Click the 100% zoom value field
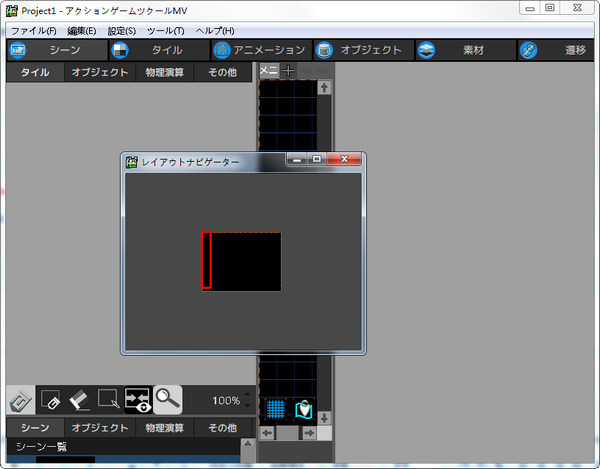Viewport: 600px width, 469px height. coord(226,401)
